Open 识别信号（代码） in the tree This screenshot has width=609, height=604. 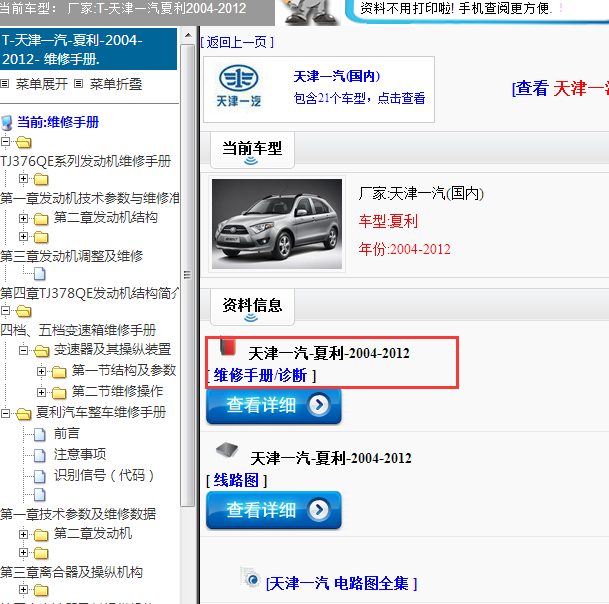[104, 475]
